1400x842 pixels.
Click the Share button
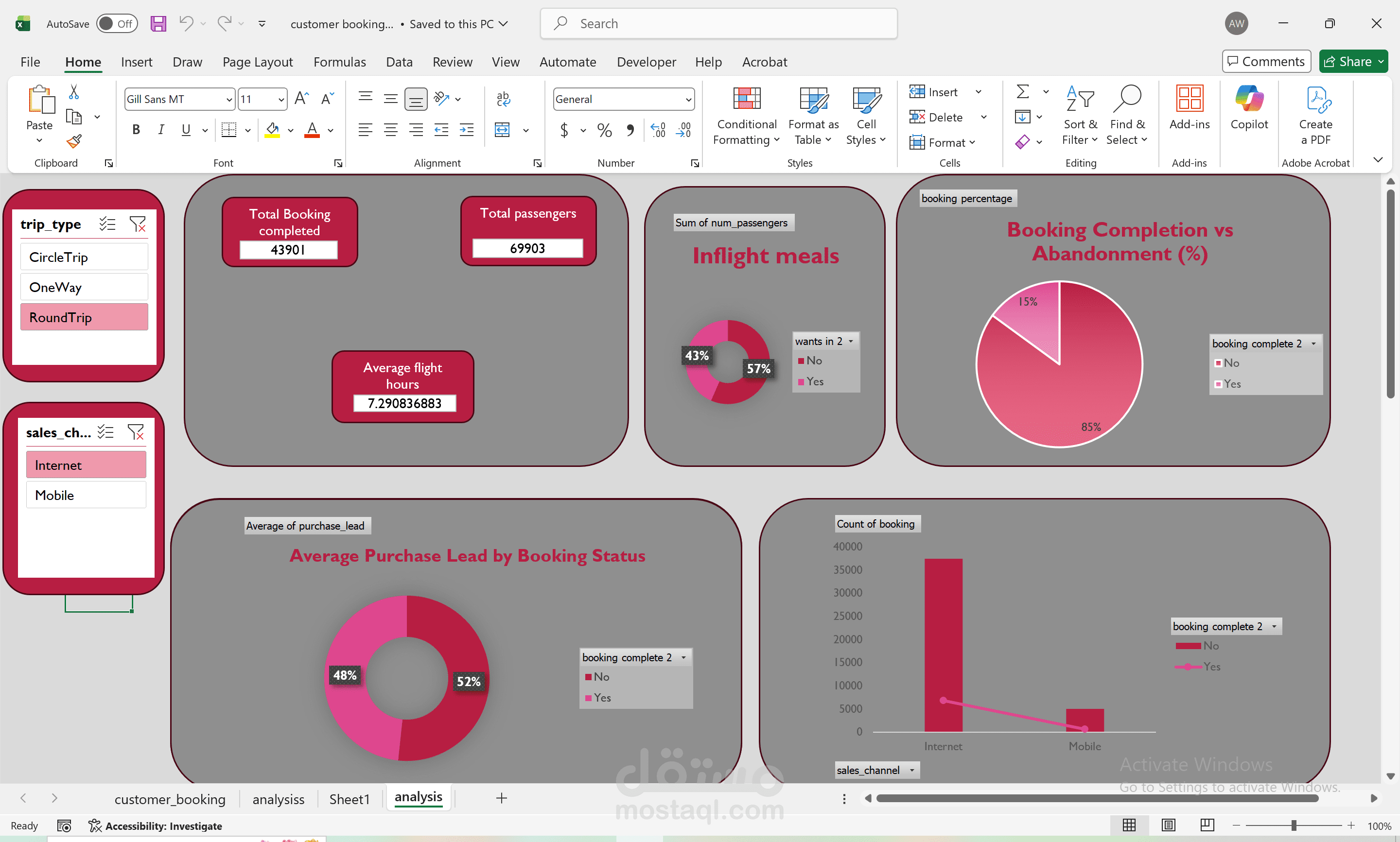(x=1353, y=61)
